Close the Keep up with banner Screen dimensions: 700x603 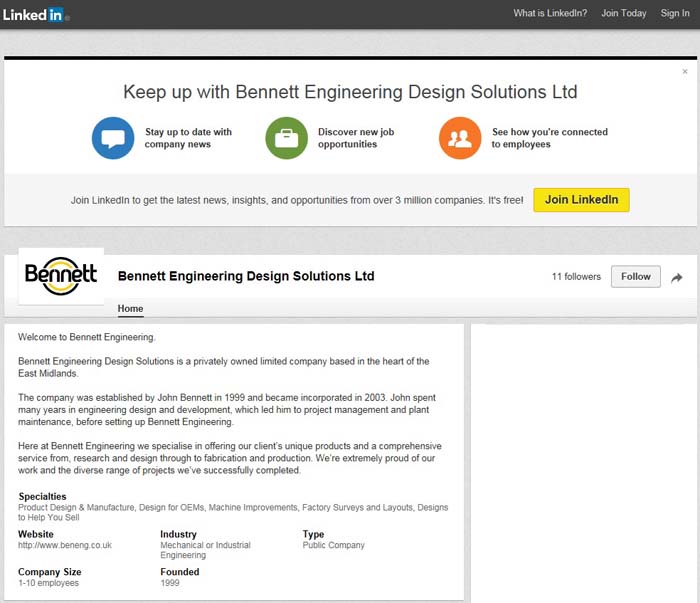click(685, 71)
